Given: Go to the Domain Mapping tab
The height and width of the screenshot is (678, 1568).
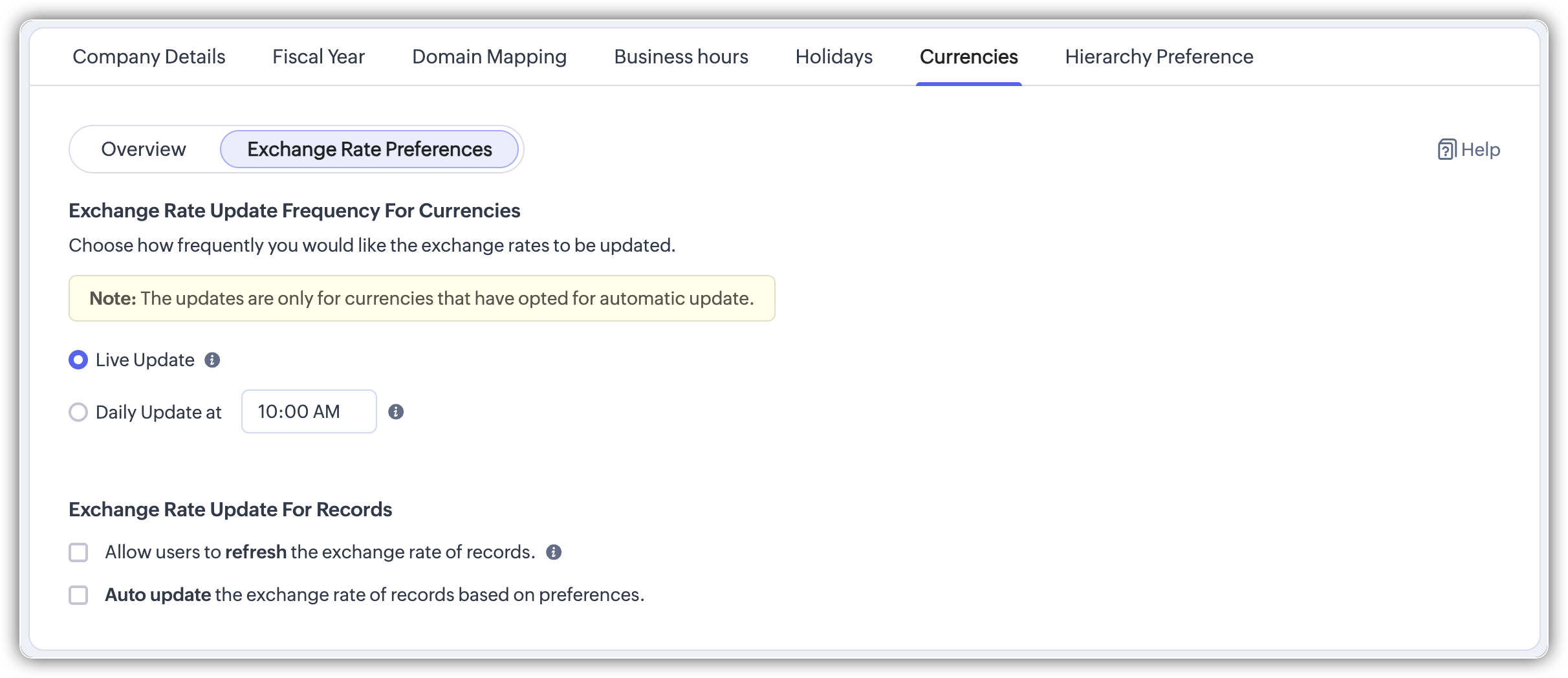Looking at the screenshot, I should pos(489,57).
